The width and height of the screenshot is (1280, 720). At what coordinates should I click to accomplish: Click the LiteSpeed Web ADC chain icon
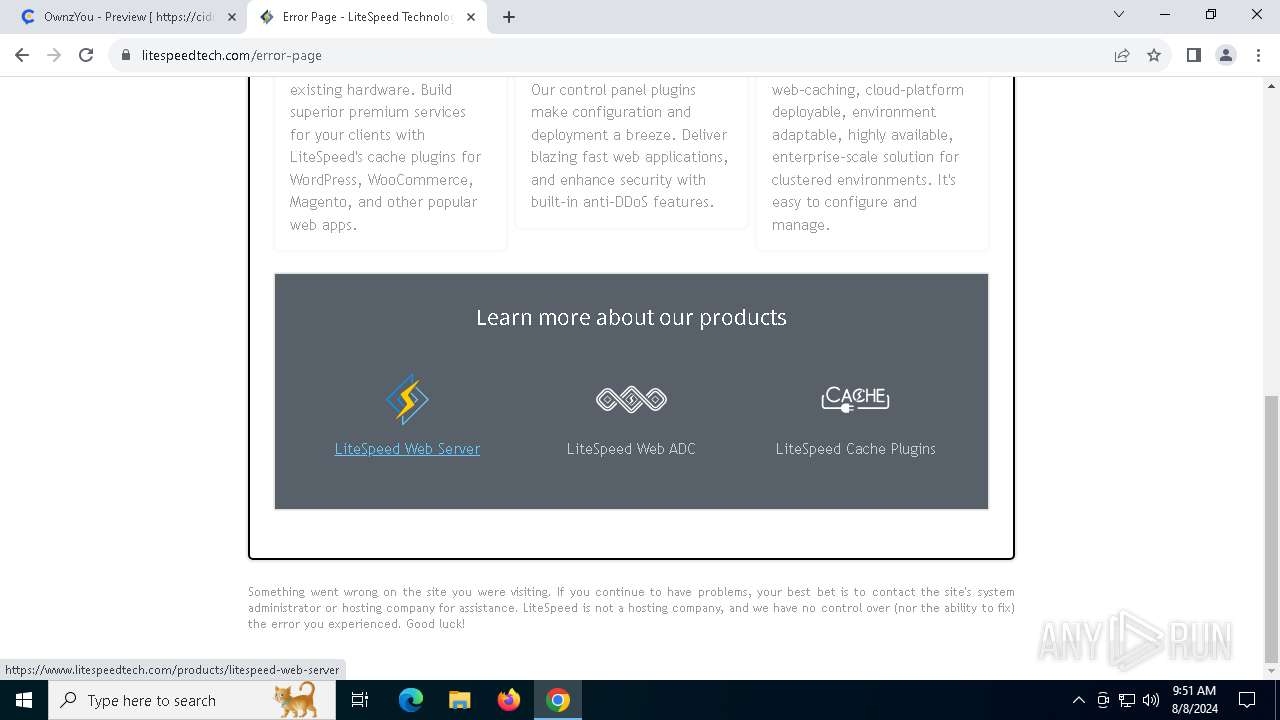click(x=631, y=400)
